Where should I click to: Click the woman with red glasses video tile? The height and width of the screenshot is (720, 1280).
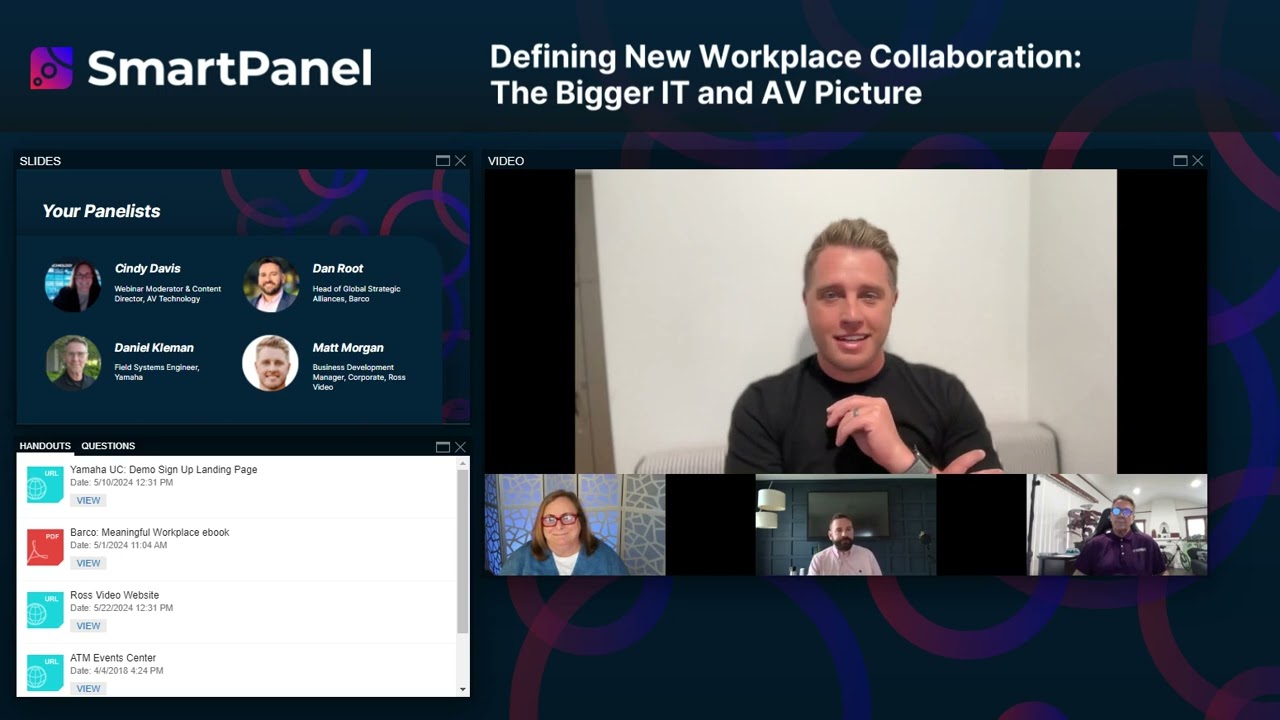(x=575, y=525)
